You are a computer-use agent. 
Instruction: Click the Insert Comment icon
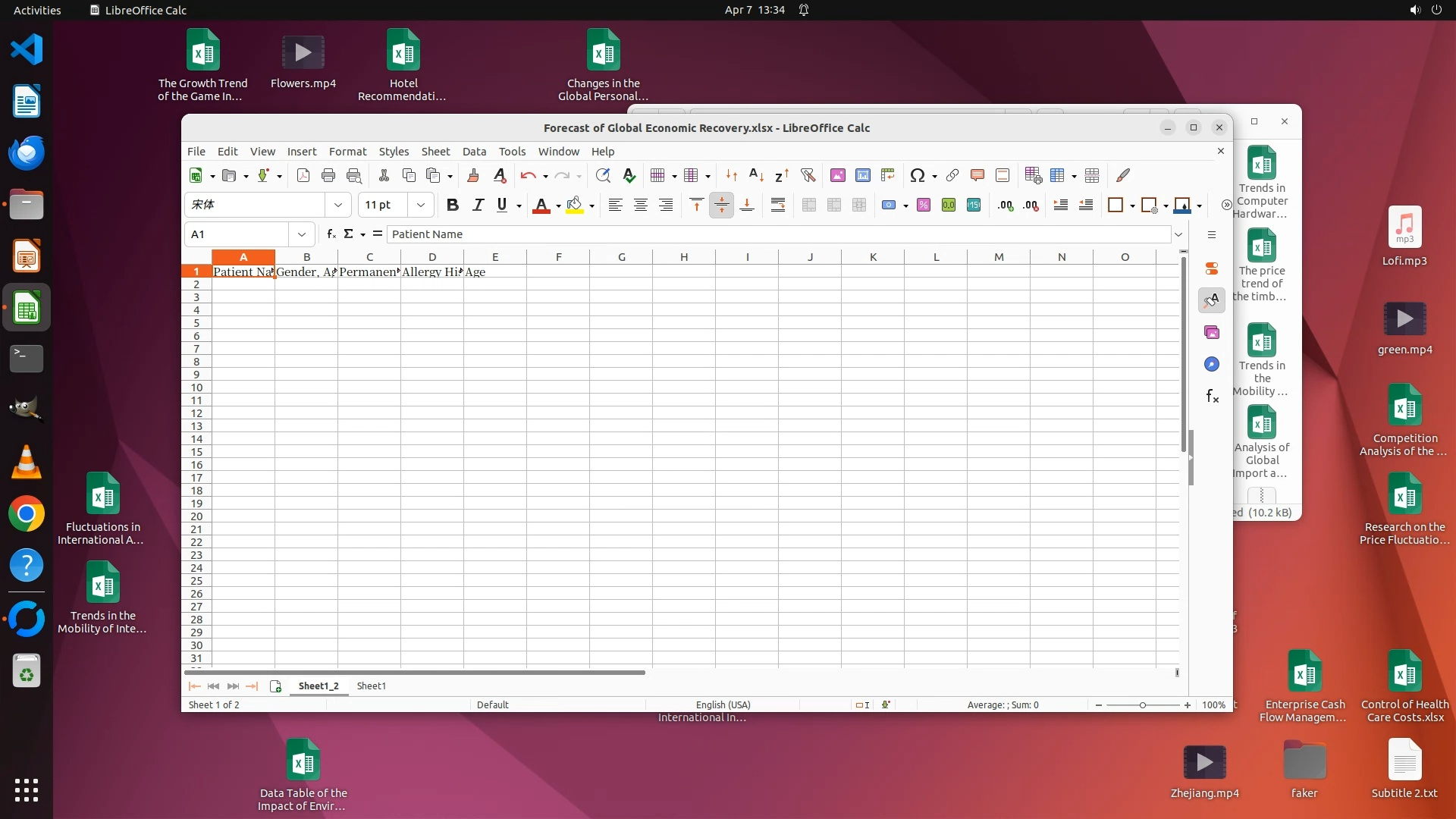[x=977, y=176]
